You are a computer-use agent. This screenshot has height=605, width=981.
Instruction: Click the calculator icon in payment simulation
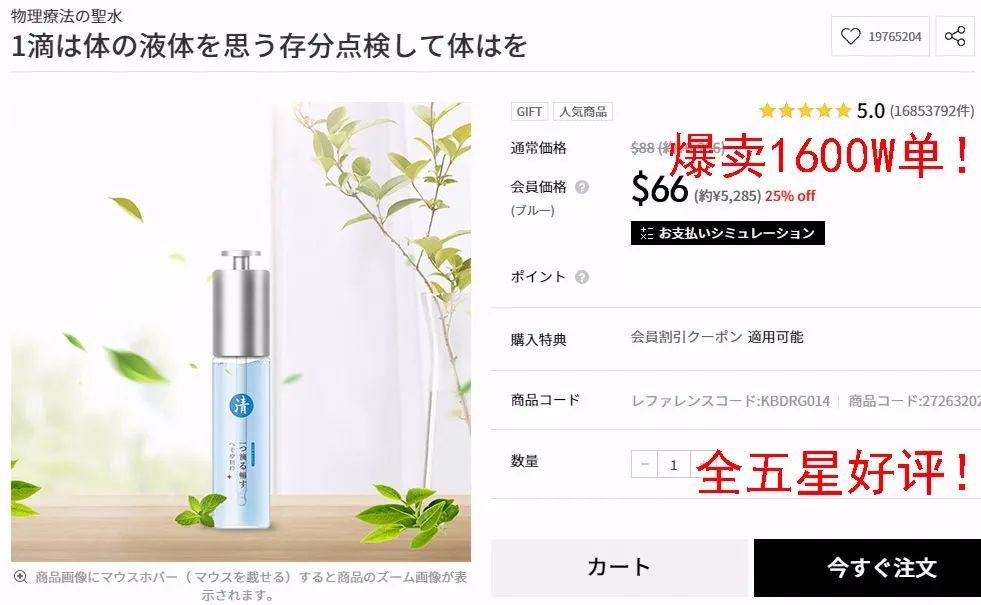click(x=646, y=233)
